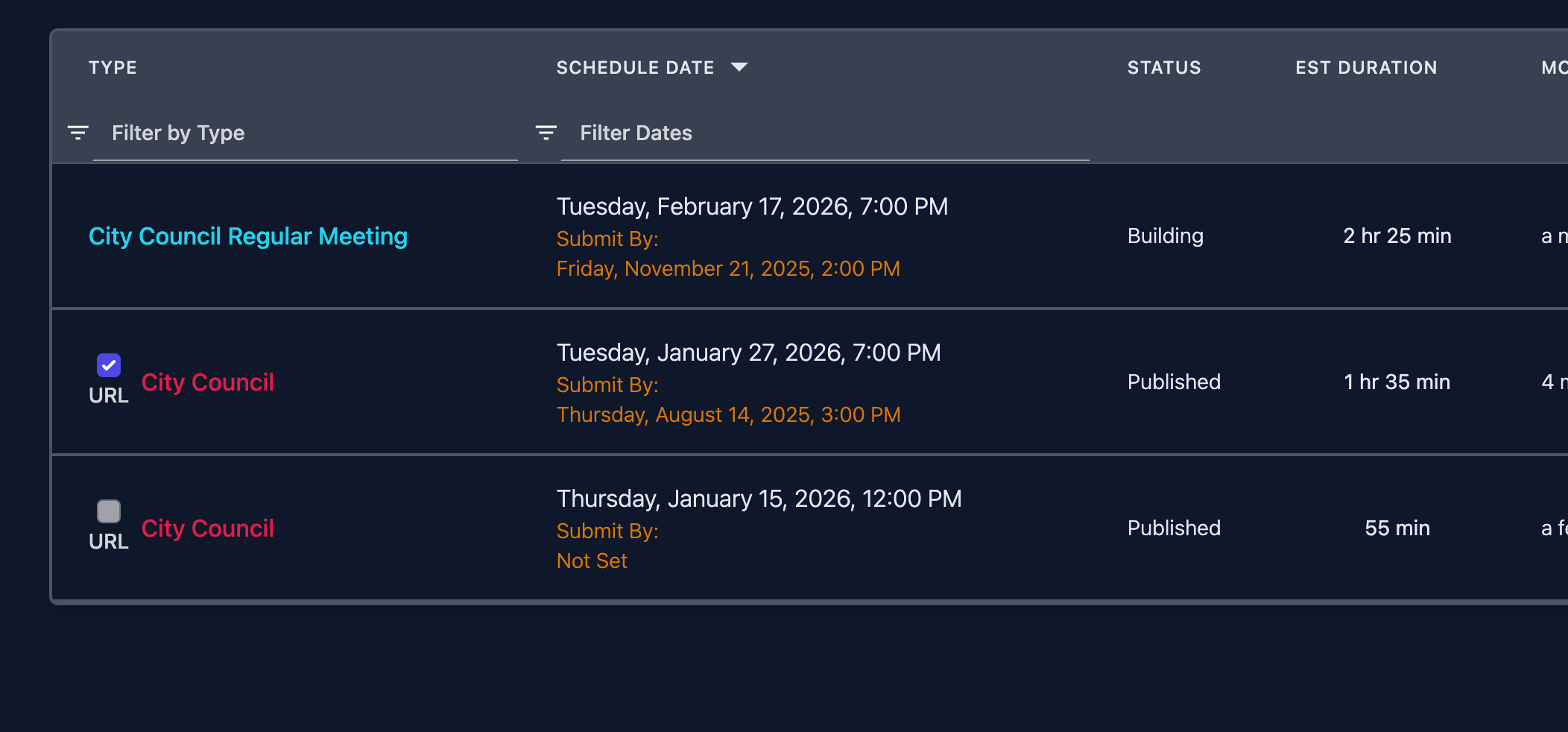This screenshot has width=1568, height=732.
Task: Open the City Council link dated January 15
Action: 208,529
